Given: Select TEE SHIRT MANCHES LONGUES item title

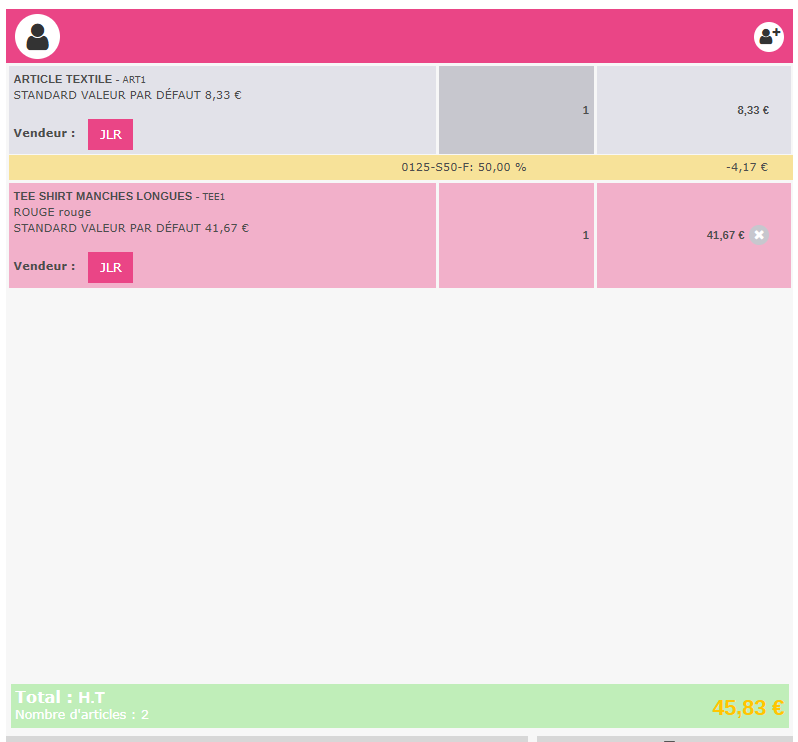Looking at the screenshot, I should [102, 196].
